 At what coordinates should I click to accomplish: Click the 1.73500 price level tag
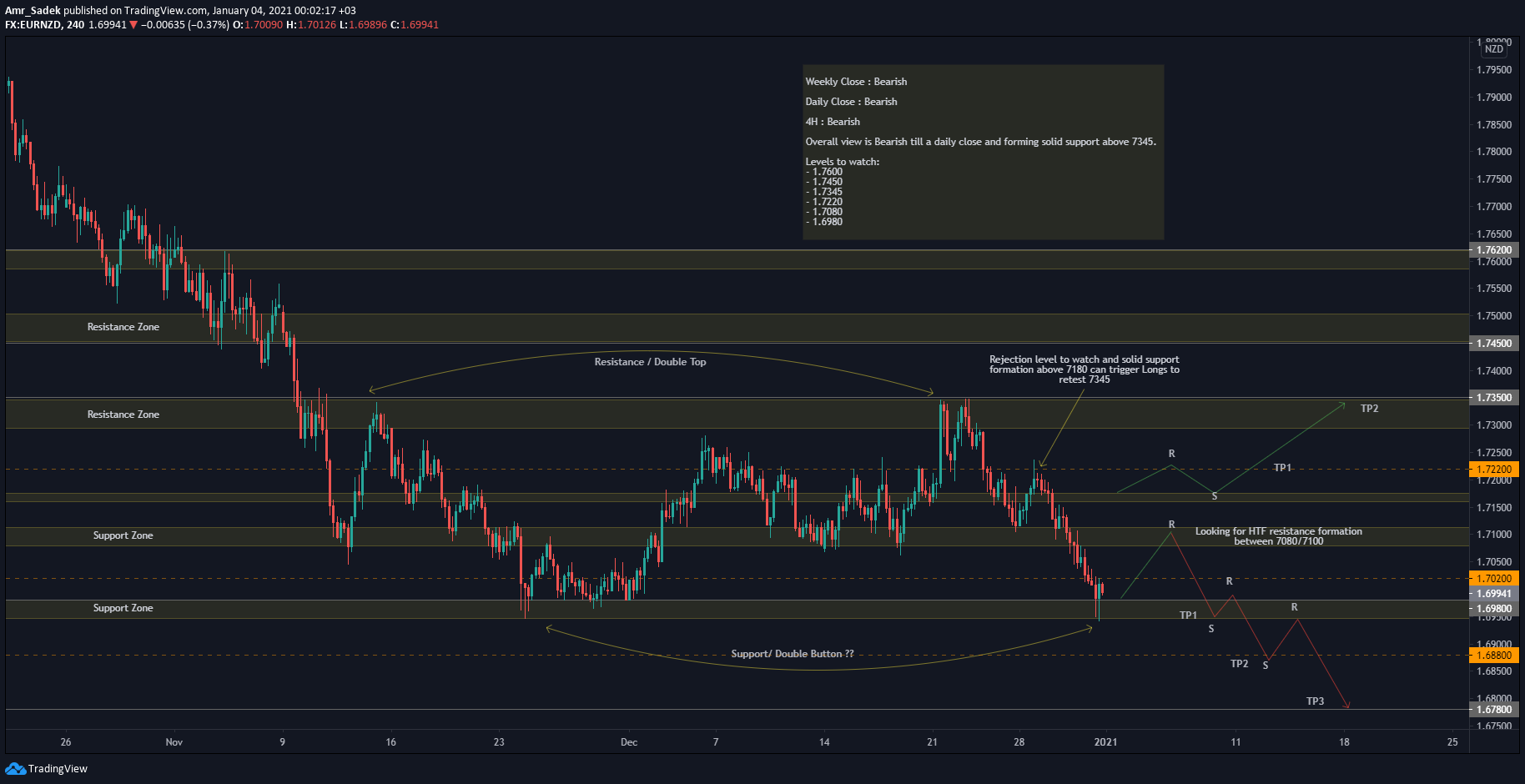click(x=1494, y=398)
